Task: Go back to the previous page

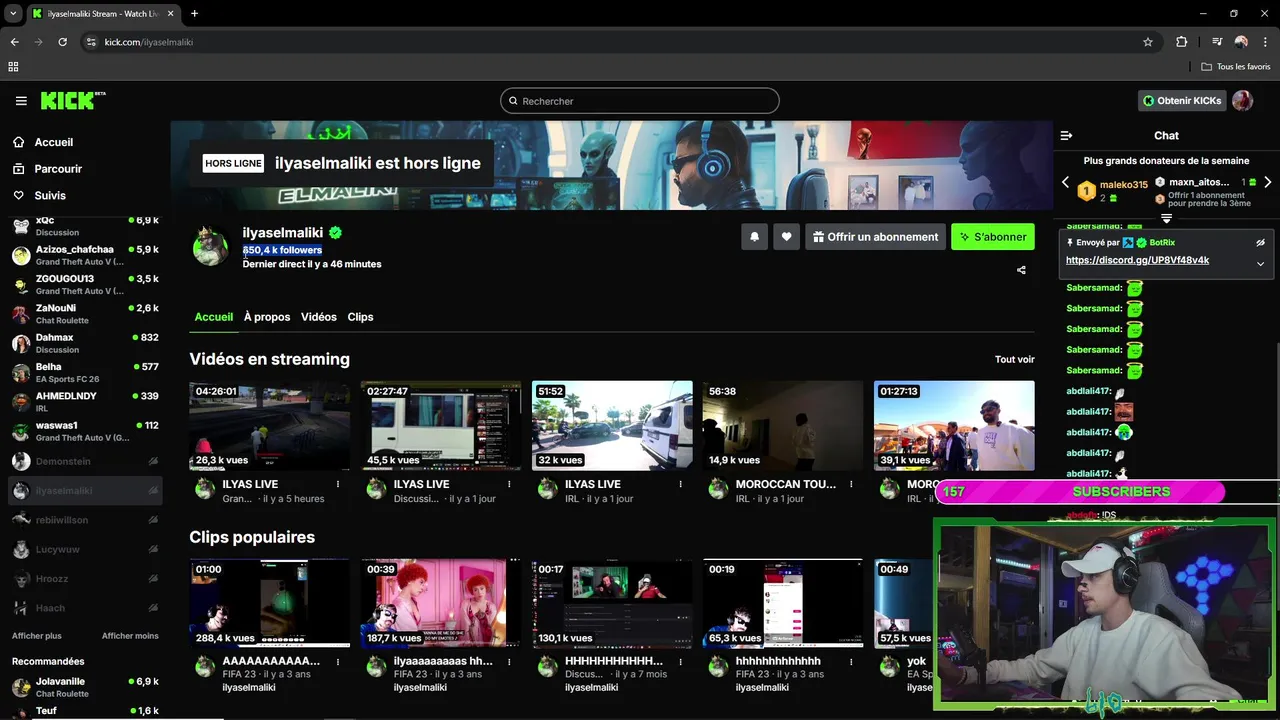Action: (x=14, y=42)
